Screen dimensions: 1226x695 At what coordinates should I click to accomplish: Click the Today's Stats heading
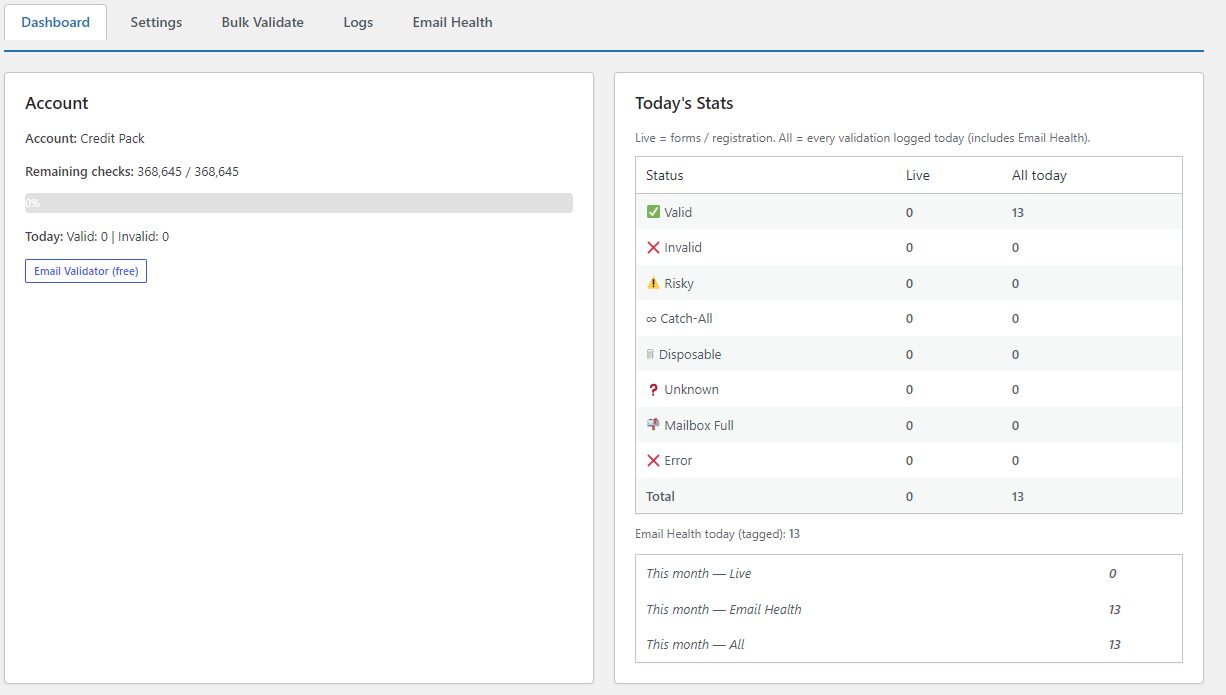coord(684,103)
